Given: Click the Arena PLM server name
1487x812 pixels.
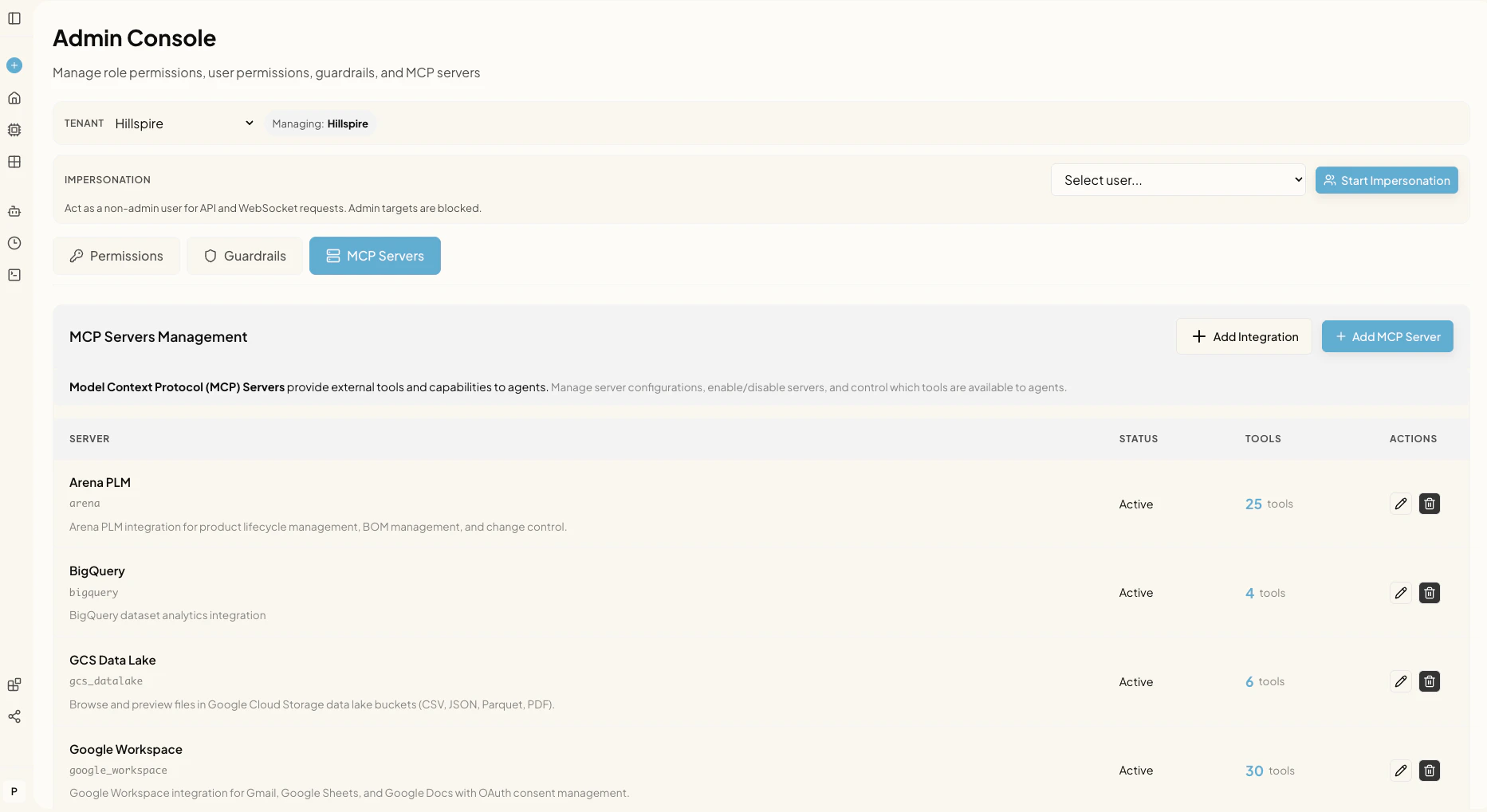Looking at the screenshot, I should tap(100, 483).
